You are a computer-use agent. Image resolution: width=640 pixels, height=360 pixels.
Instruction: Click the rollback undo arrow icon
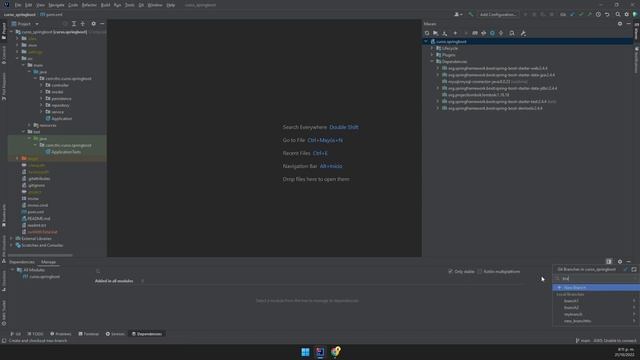(607, 14)
